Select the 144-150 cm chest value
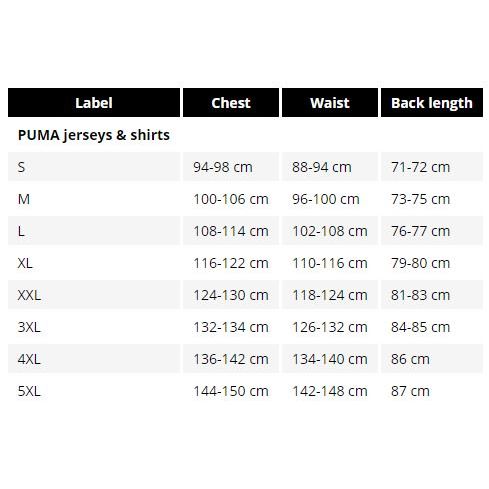 [231, 391]
